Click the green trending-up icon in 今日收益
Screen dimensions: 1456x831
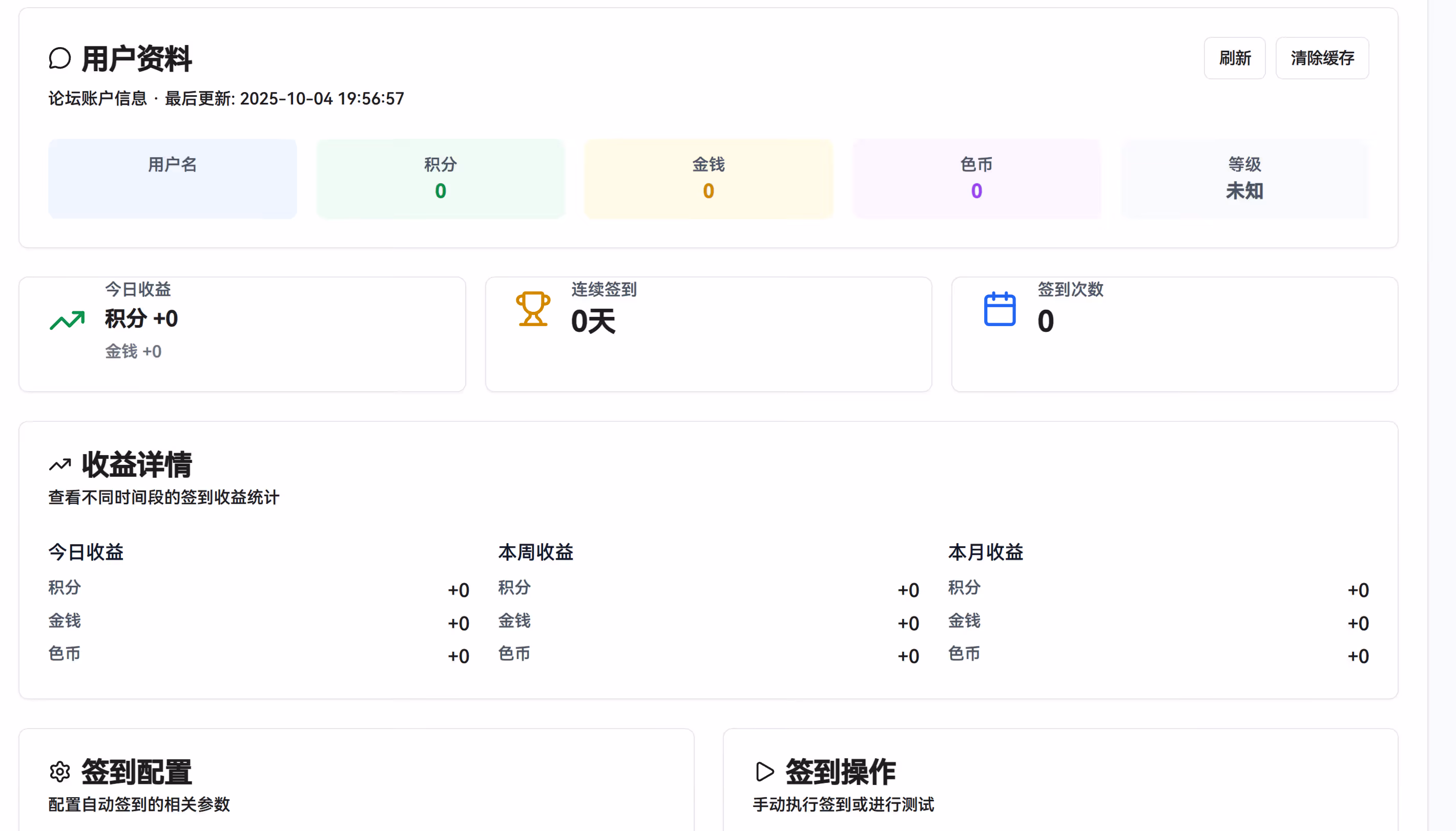coord(67,320)
